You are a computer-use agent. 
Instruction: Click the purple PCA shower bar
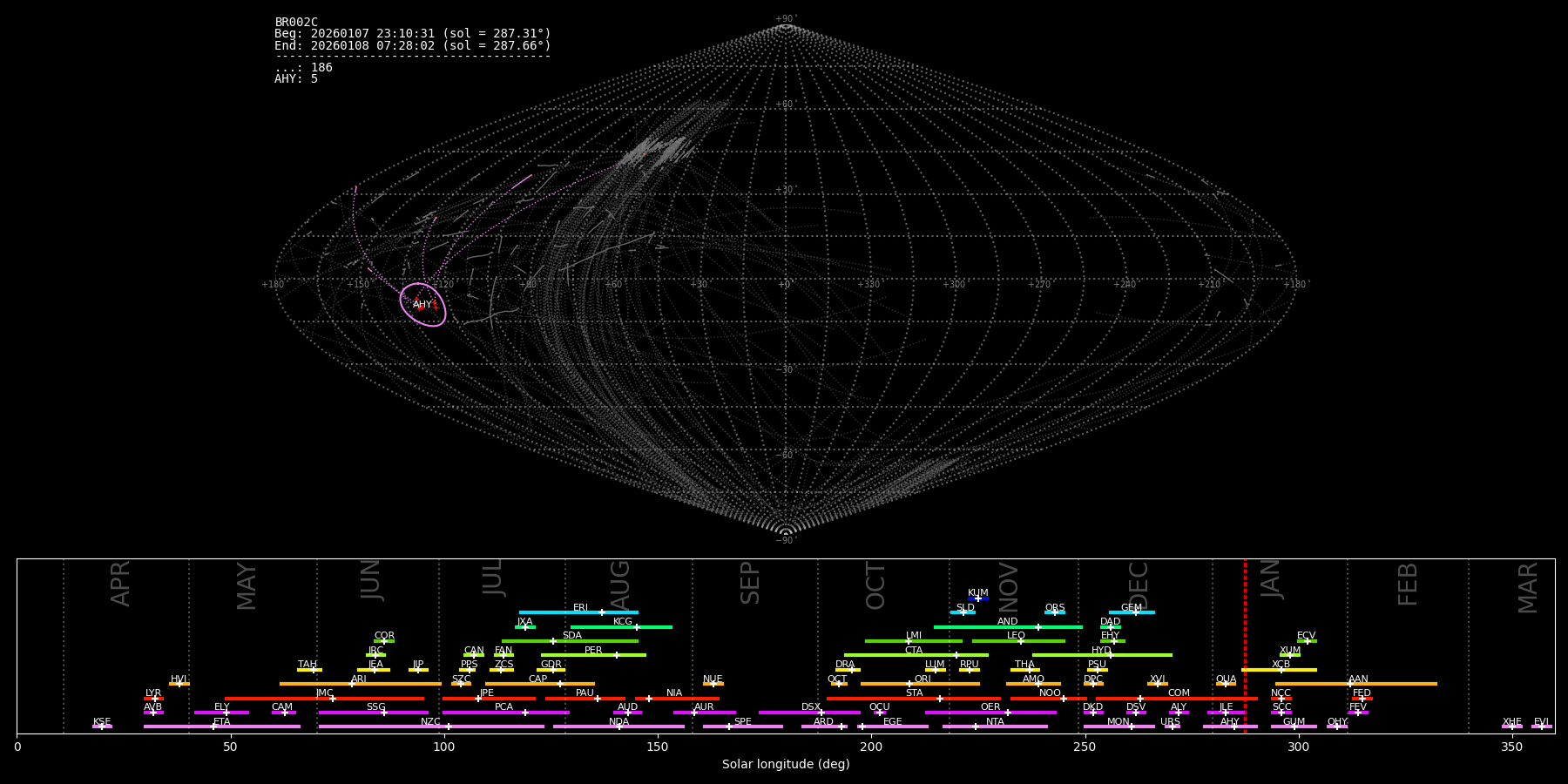click(x=505, y=713)
